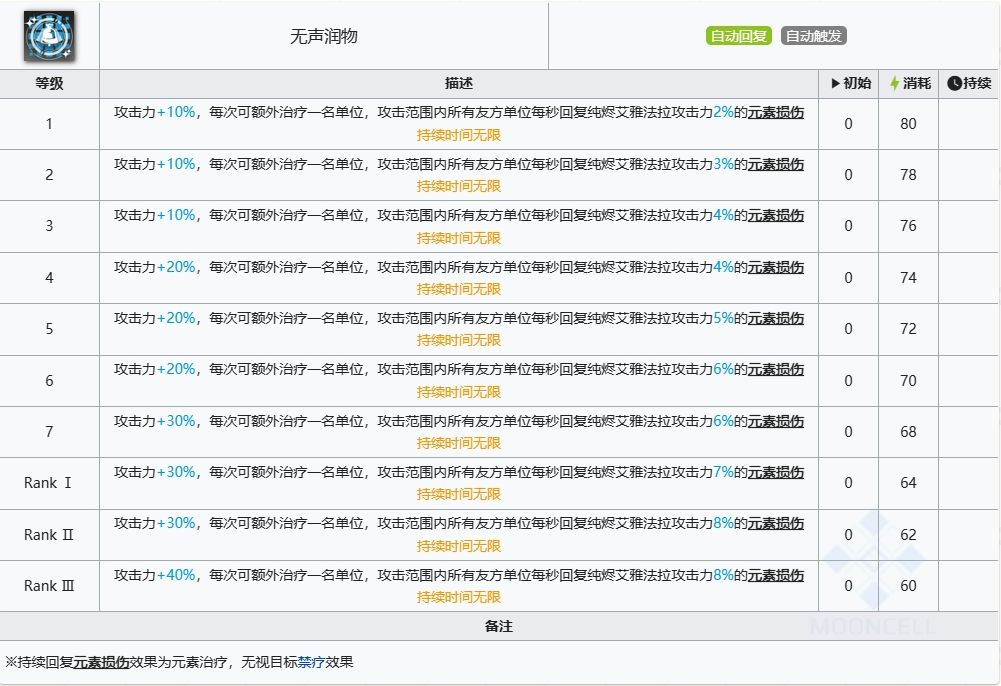Click the lightning bolt icon beside 消耗
The image size is (1001, 686).
pos(895,84)
